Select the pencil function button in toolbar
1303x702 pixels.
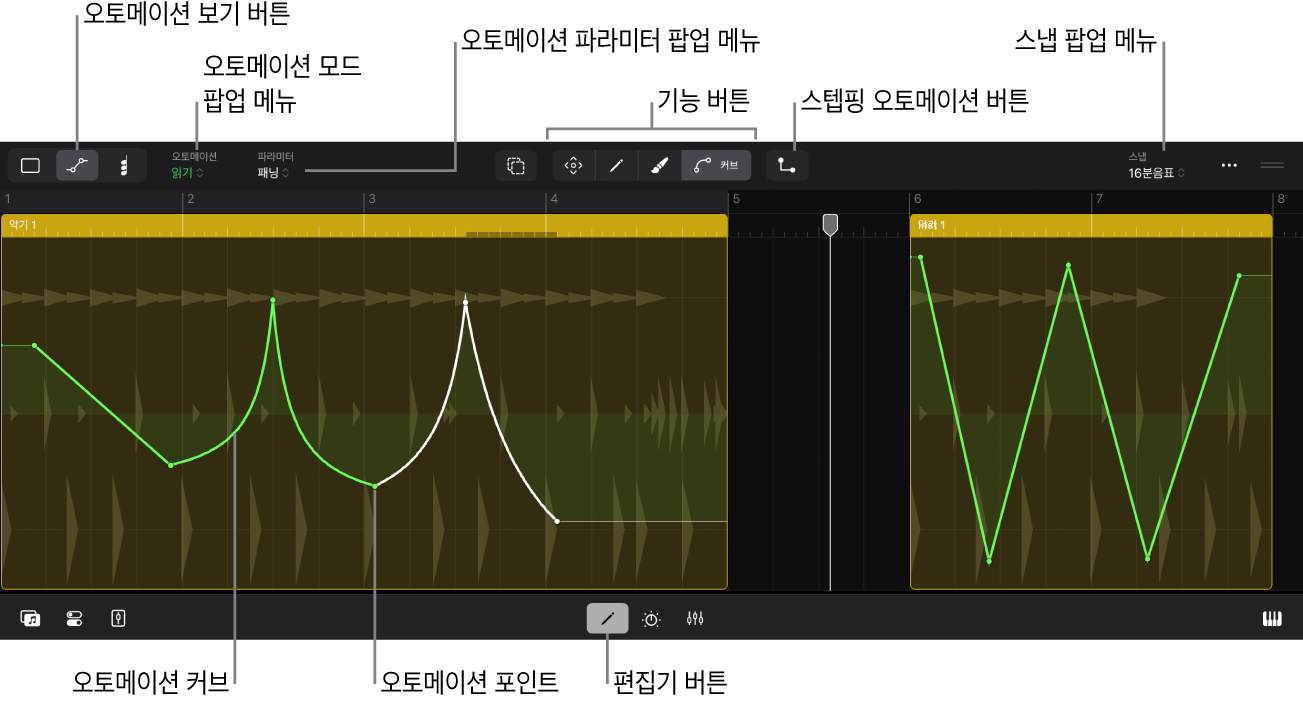(616, 166)
